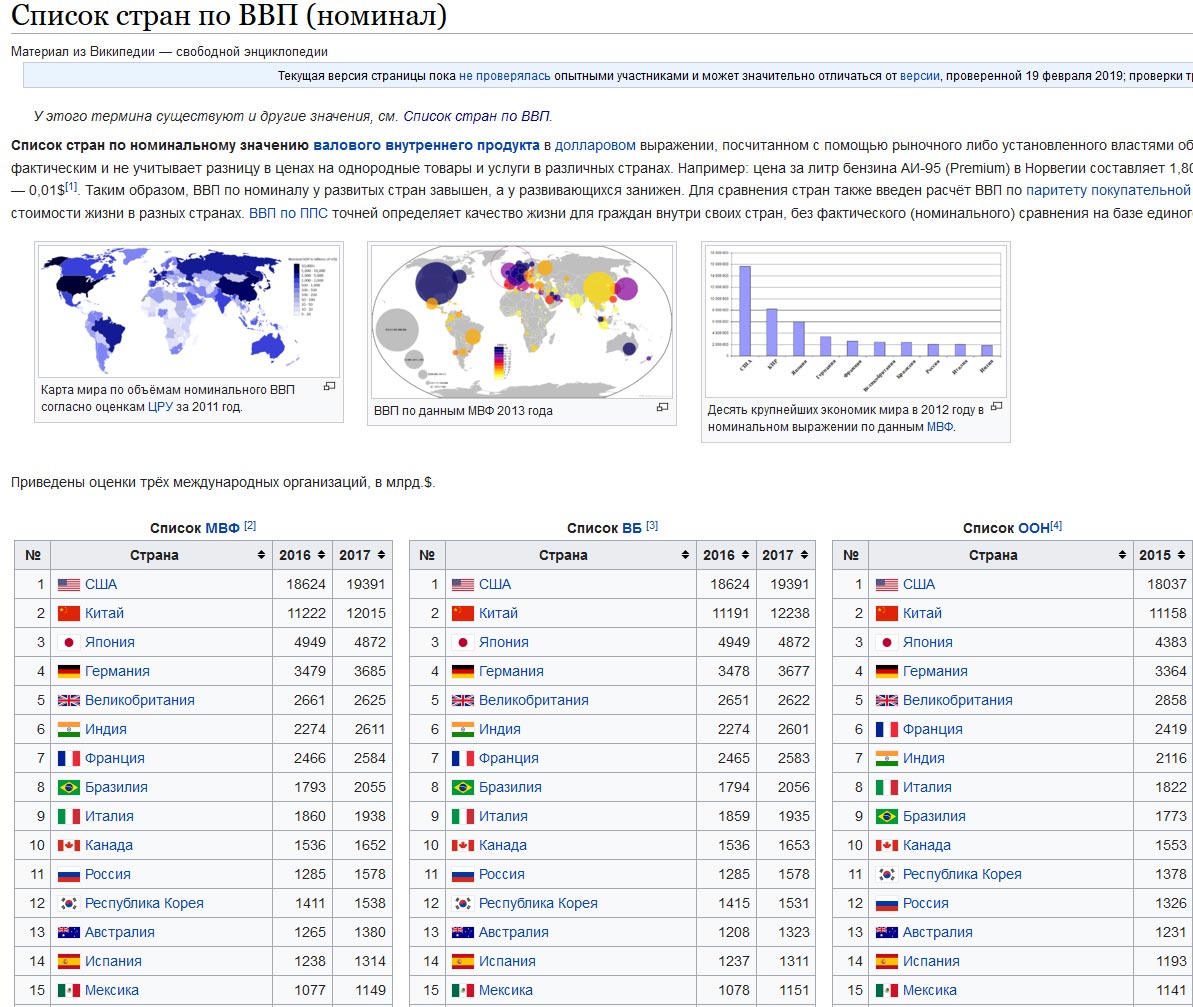The height and width of the screenshot is (1007, 1193).
Task: Click the UK flag in IMF list
Action: coord(68,700)
